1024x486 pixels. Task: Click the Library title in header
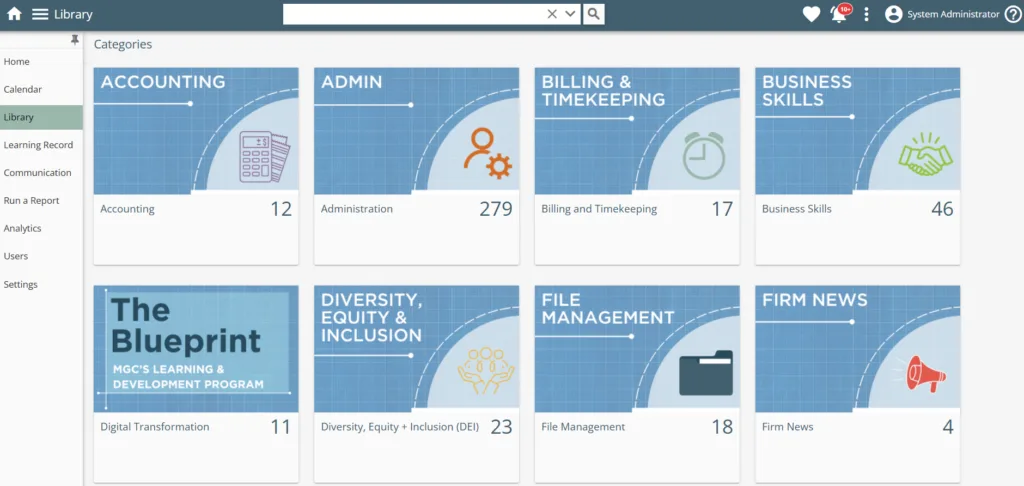coord(73,14)
